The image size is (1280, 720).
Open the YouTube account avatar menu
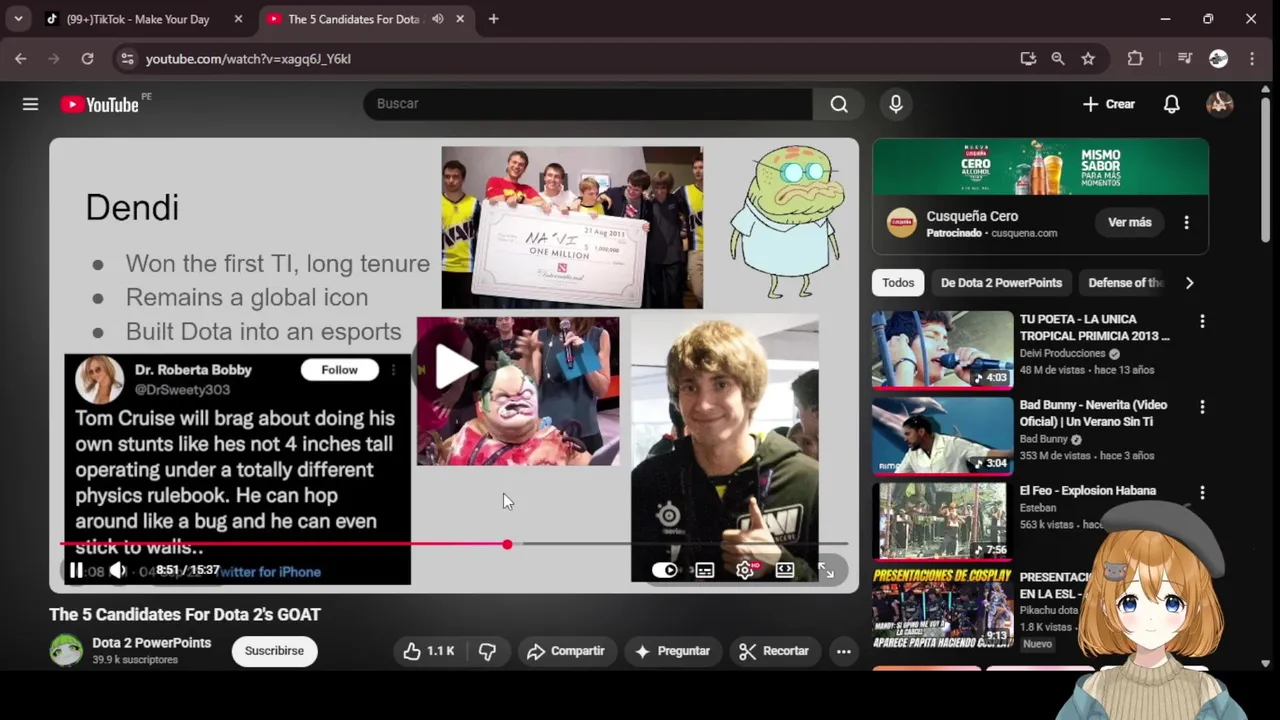tap(1219, 104)
